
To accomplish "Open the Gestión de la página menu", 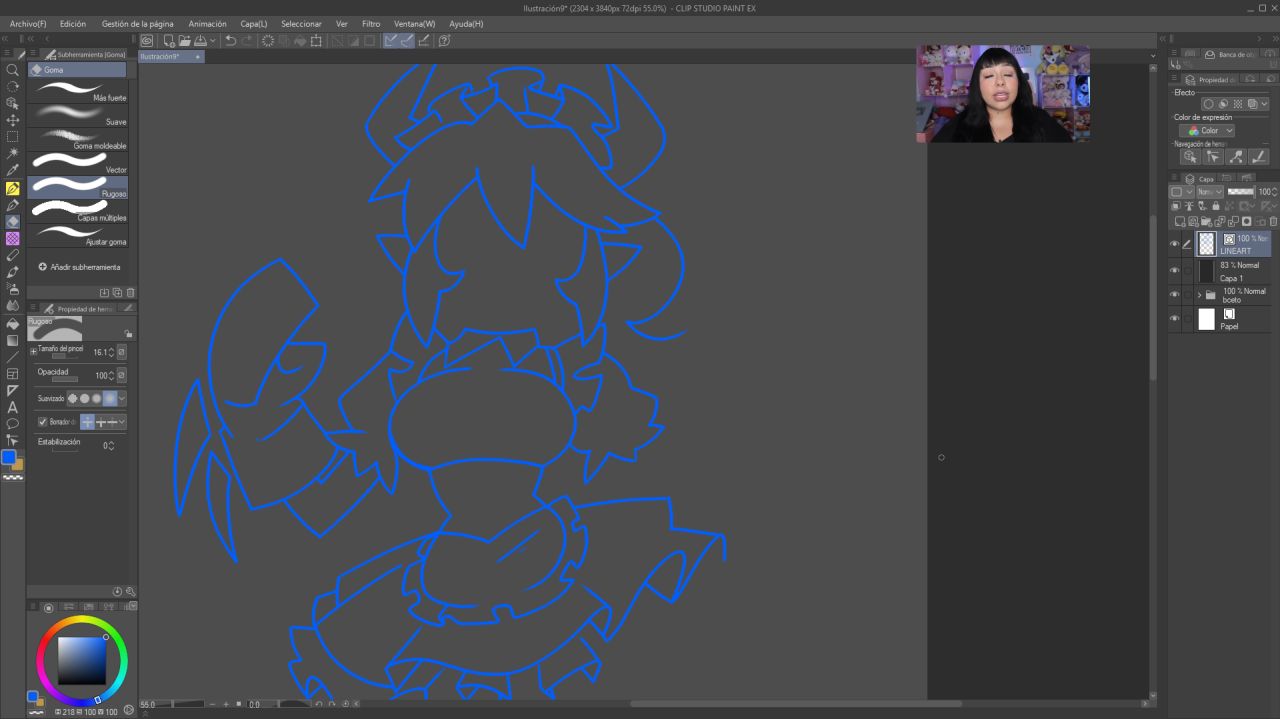I will click(137, 23).
